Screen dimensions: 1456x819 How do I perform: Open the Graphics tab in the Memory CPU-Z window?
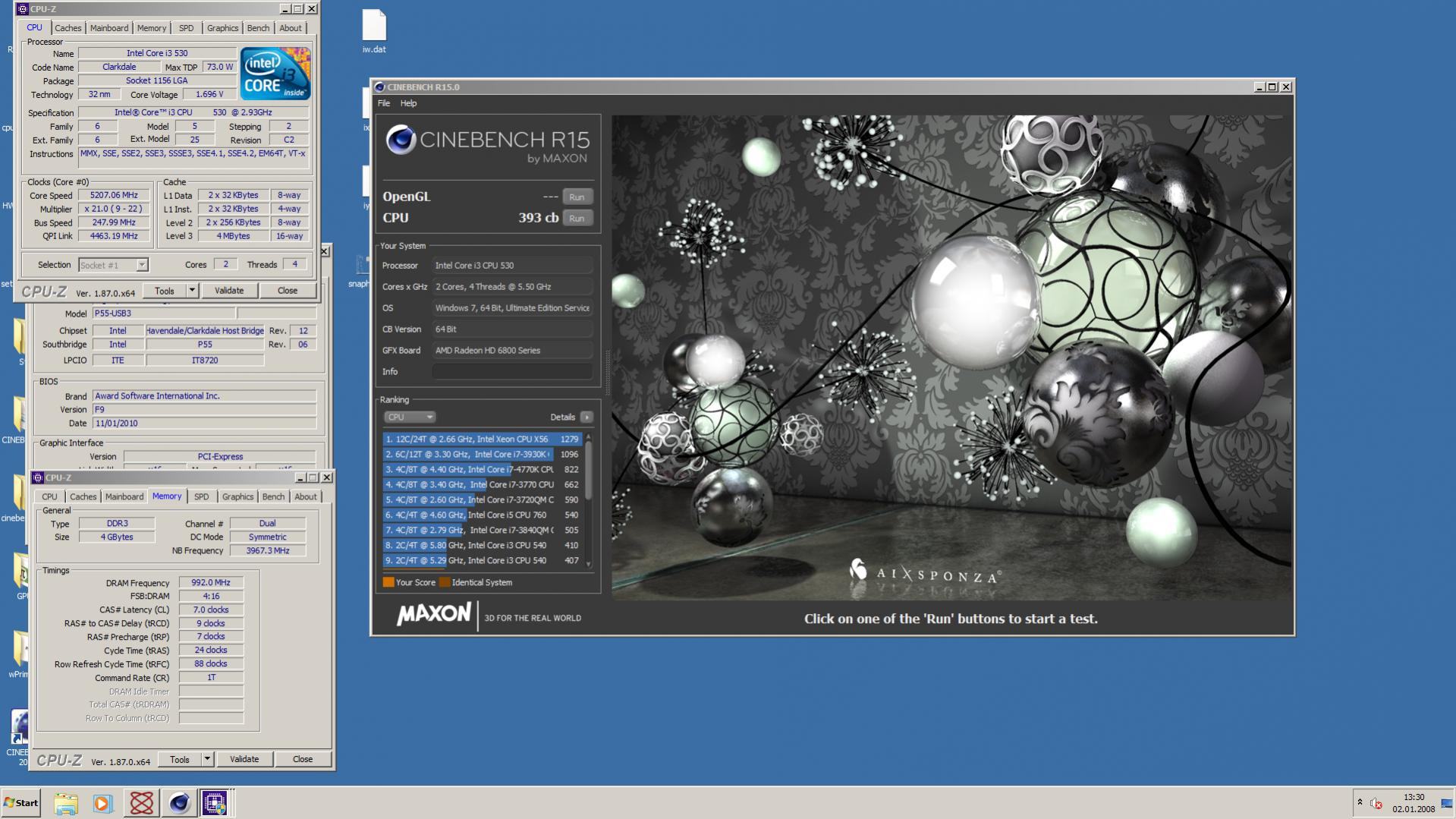237,496
